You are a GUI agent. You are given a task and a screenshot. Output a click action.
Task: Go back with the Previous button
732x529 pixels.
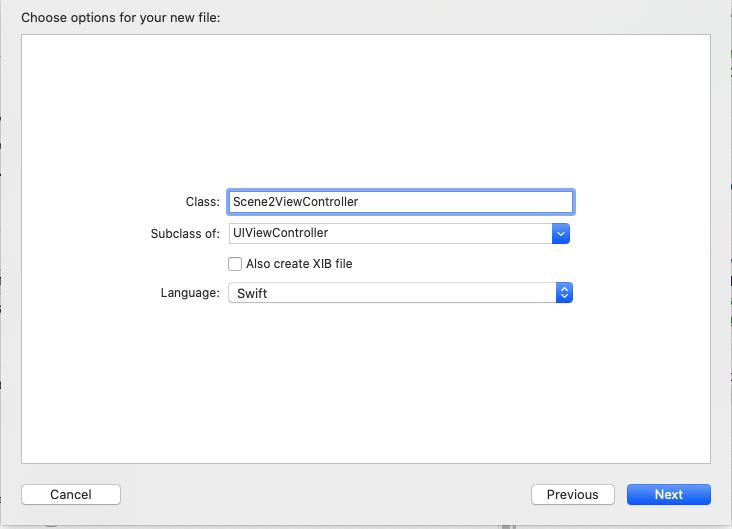(572, 494)
